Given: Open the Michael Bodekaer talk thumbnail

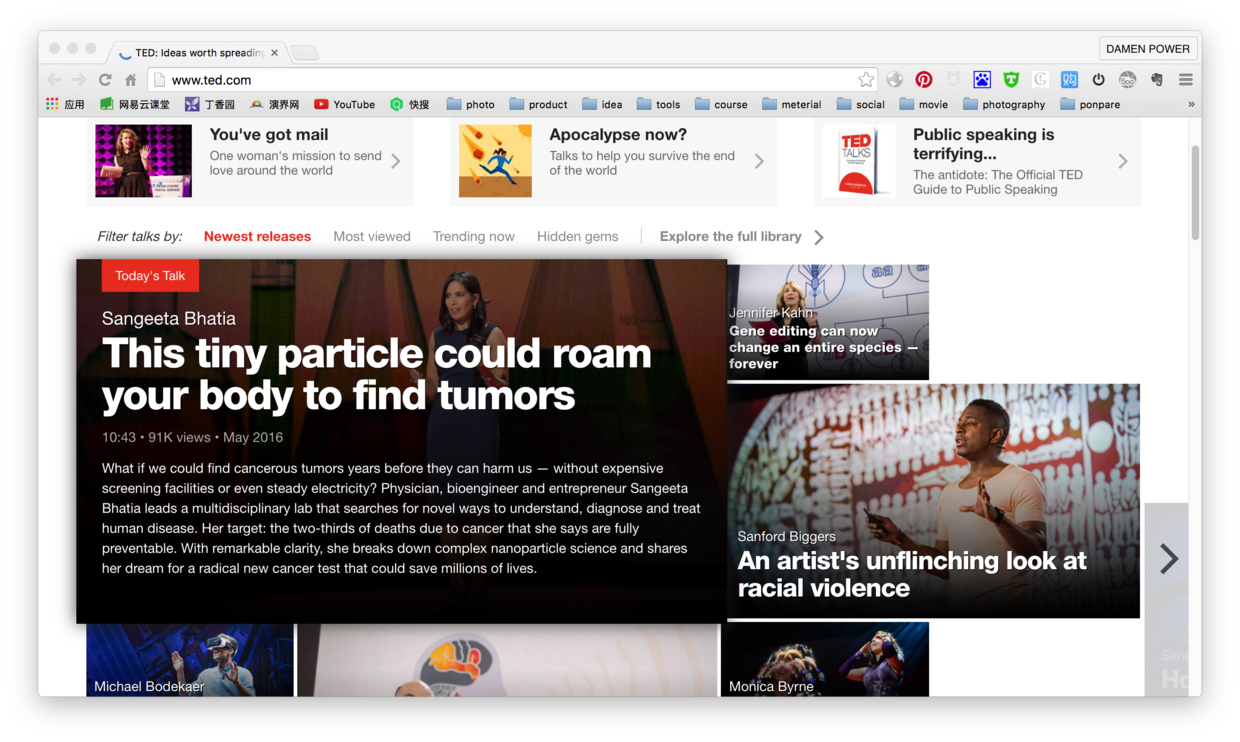Looking at the screenshot, I should click(x=190, y=660).
